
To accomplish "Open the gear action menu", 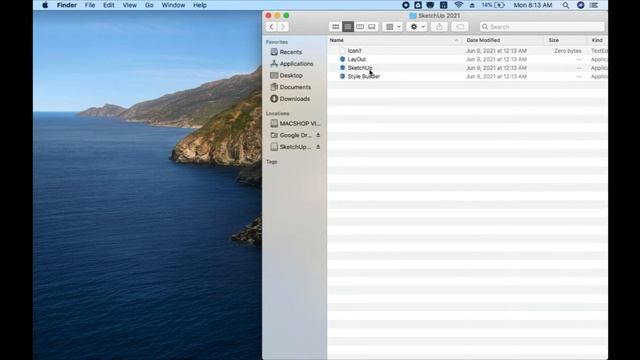I will coord(417,27).
